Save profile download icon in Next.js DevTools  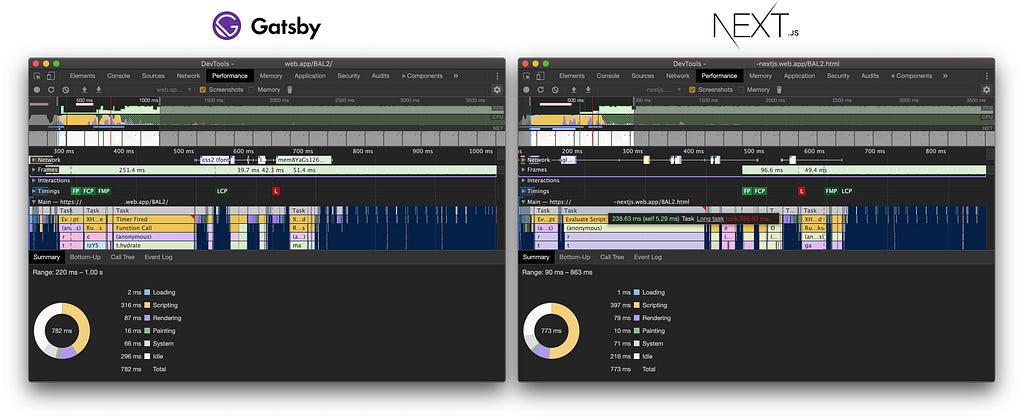[588, 89]
